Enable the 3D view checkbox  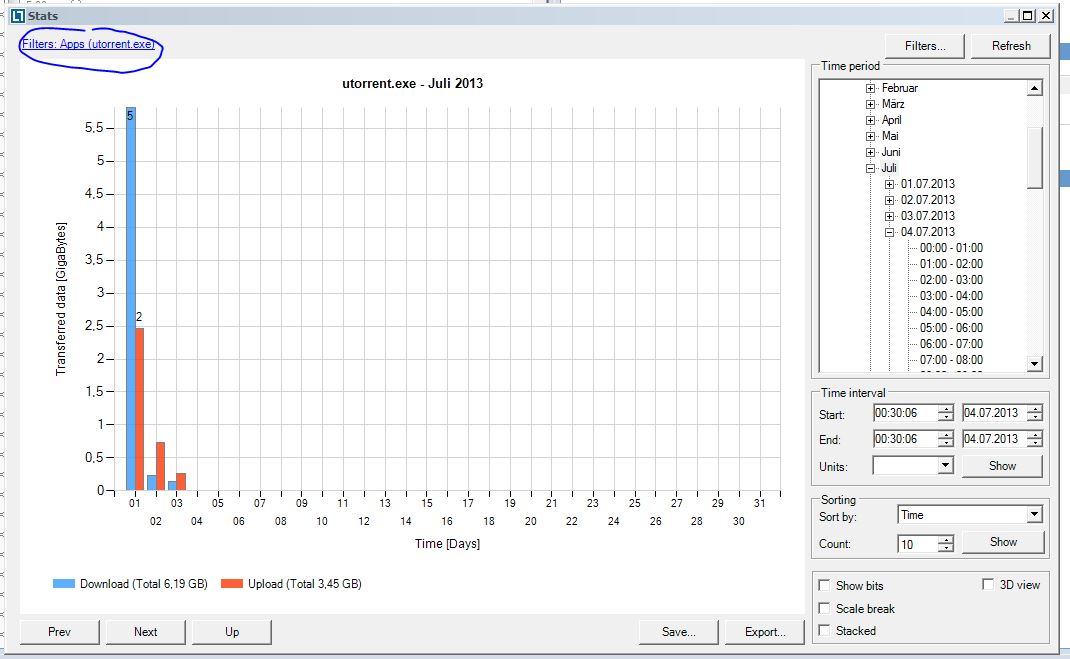point(988,584)
